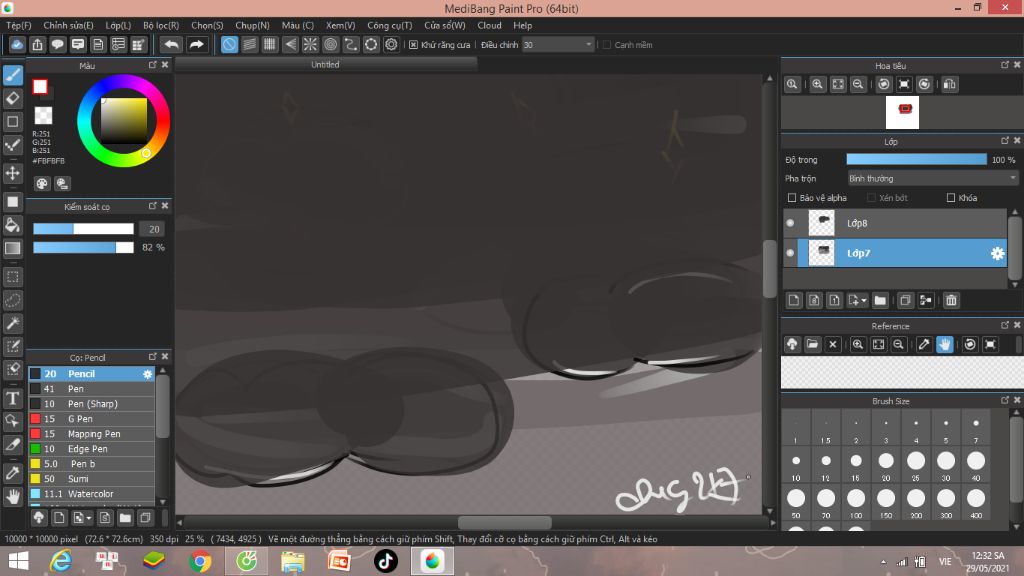Duplicate the layer in Layer panel
1024x576 pixels.
click(x=905, y=300)
